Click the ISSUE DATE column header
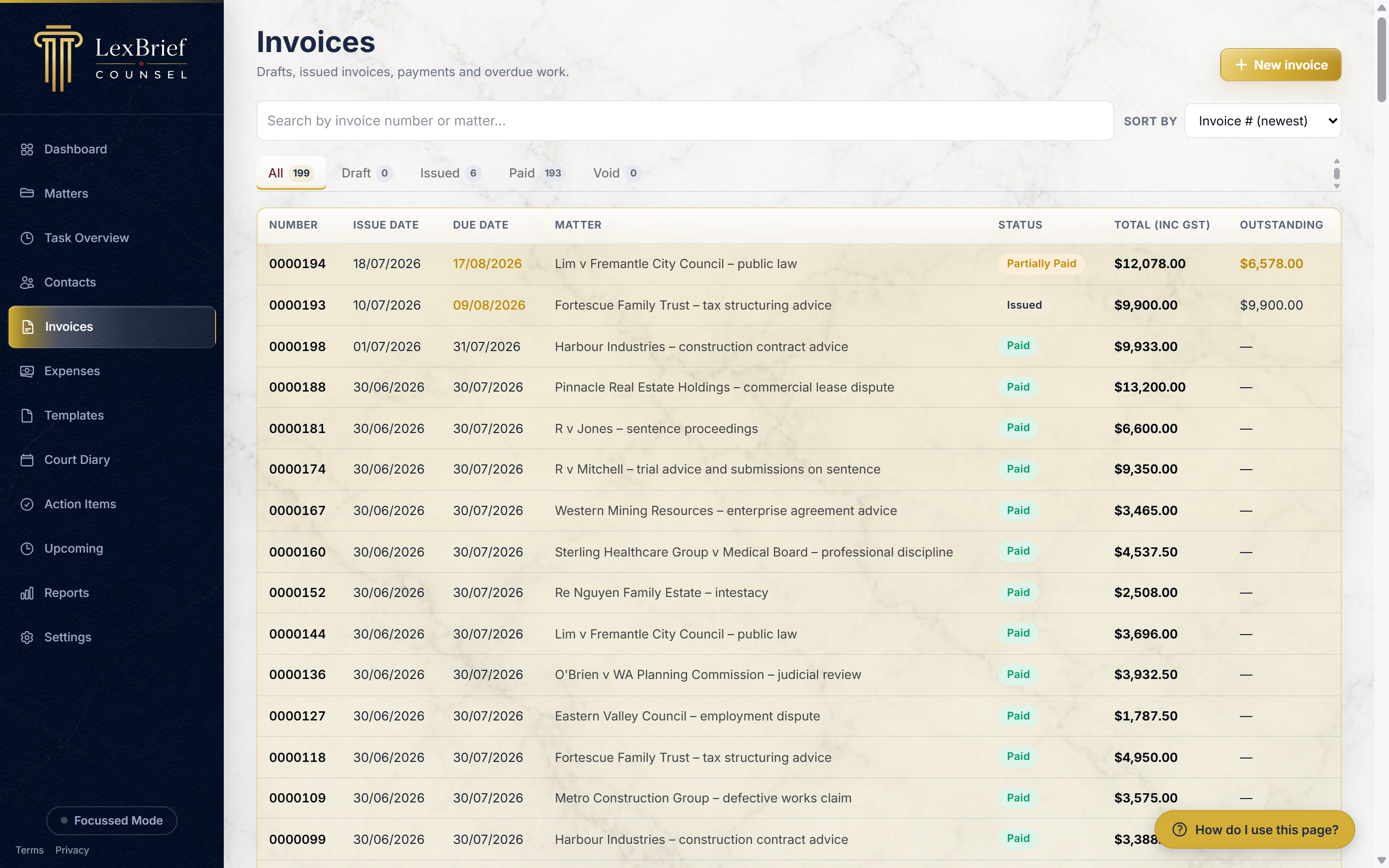 (386, 225)
